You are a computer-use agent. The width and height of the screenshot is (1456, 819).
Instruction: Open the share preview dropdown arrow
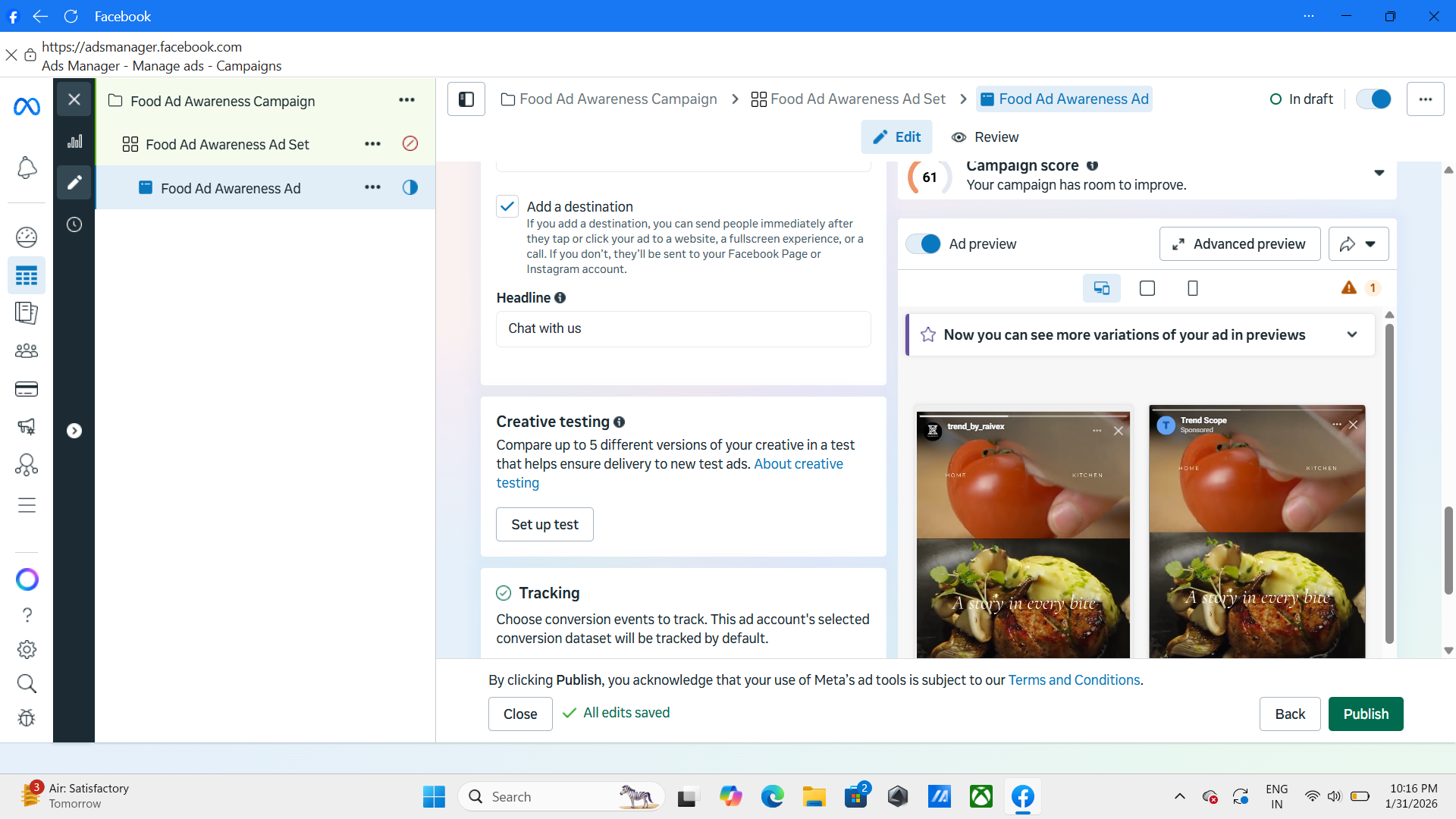pyautogui.click(x=1370, y=244)
